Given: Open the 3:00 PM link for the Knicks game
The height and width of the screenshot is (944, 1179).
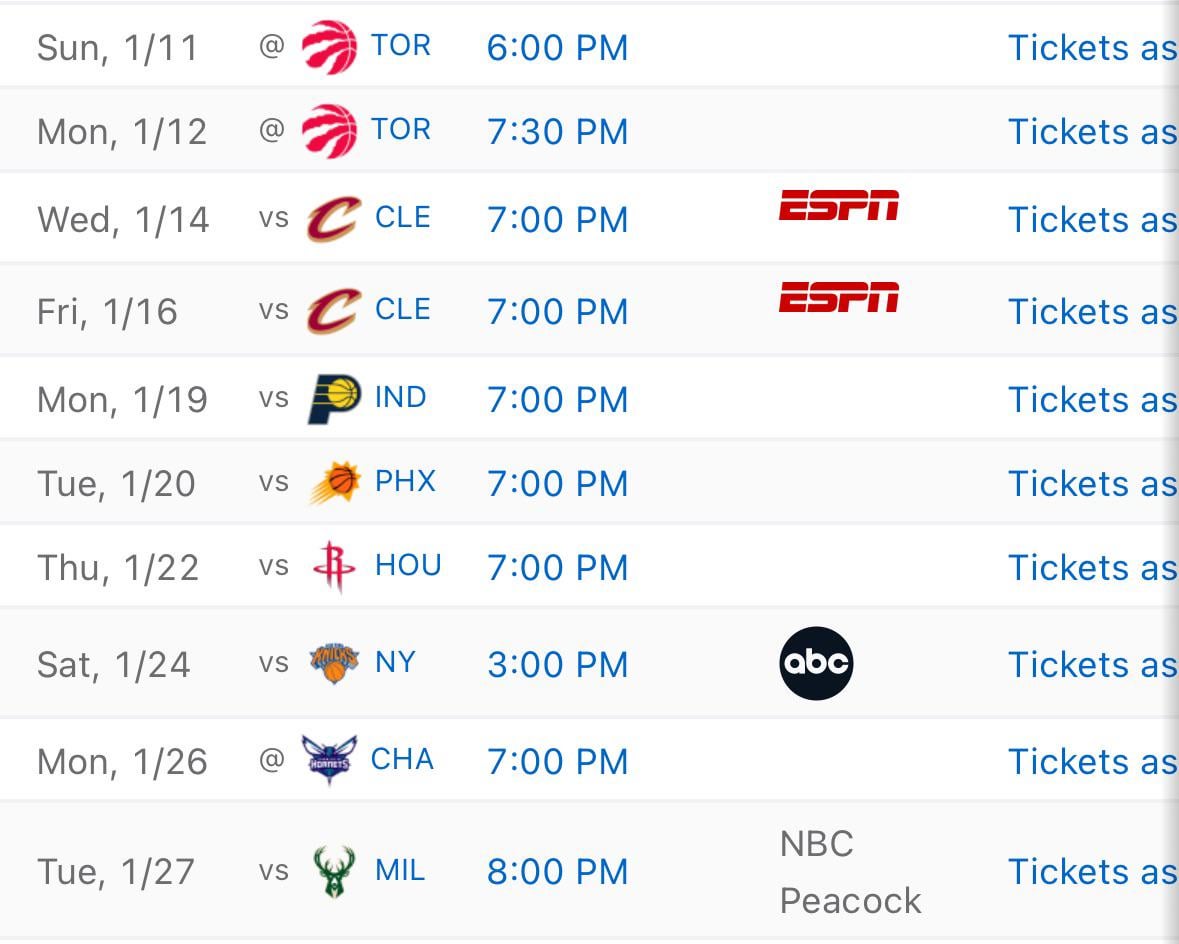Looking at the screenshot, I should pyautogui.click(x=557, y=664).
